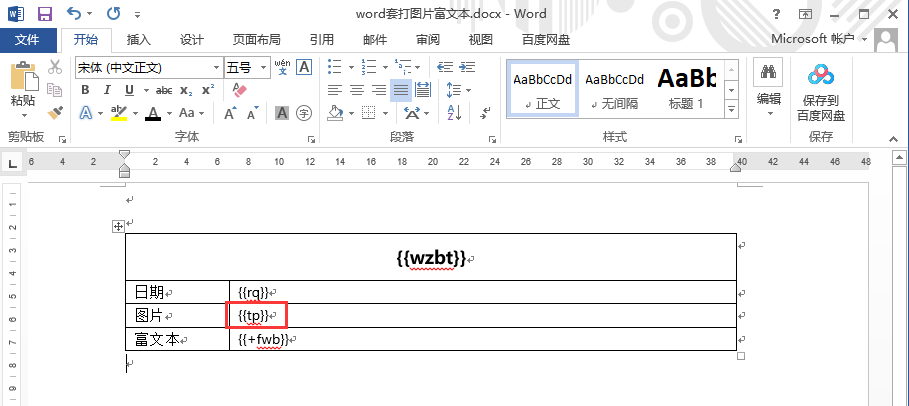Viewport: 909px width, 406px height.
Task: Click the Center alignment icon
Action: [356, 90]
